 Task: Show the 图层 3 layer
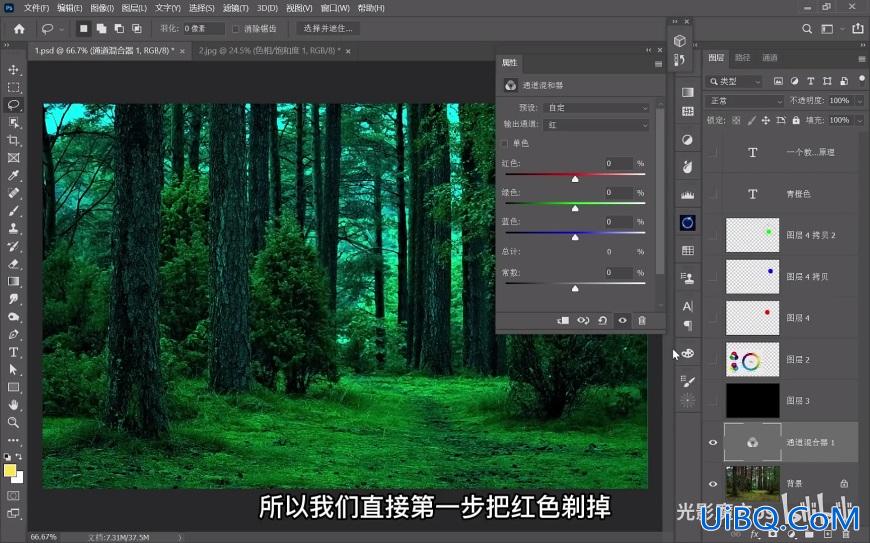pos(713,401)
